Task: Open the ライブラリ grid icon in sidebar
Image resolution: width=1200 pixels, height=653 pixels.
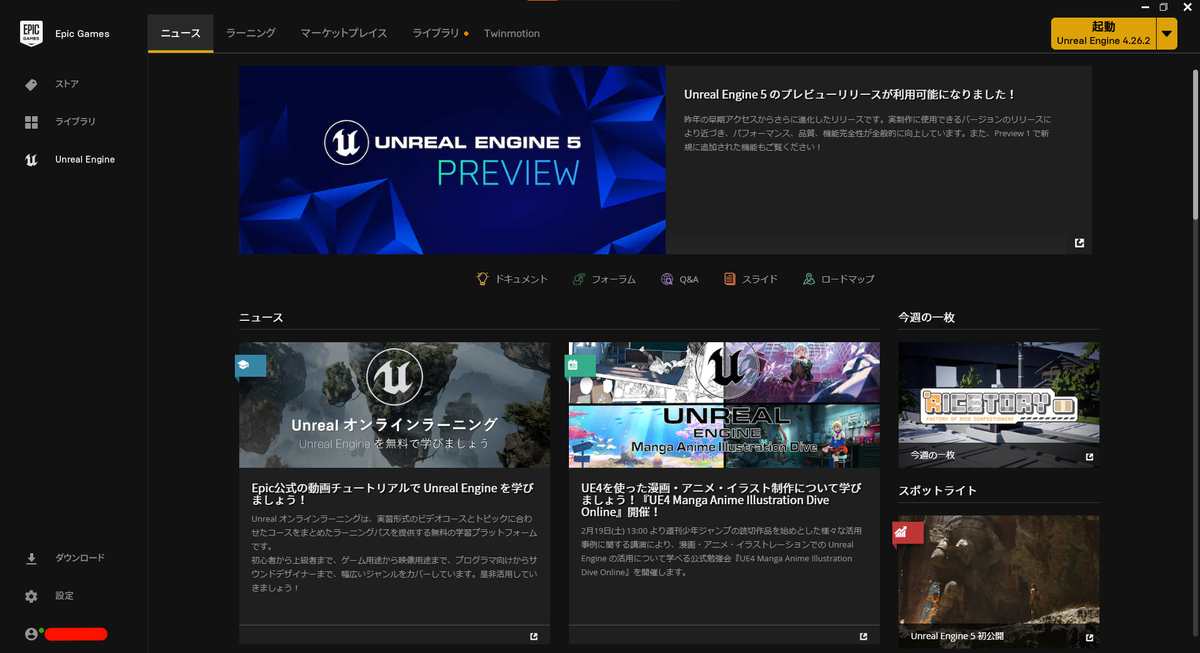Action: [31, 122]
